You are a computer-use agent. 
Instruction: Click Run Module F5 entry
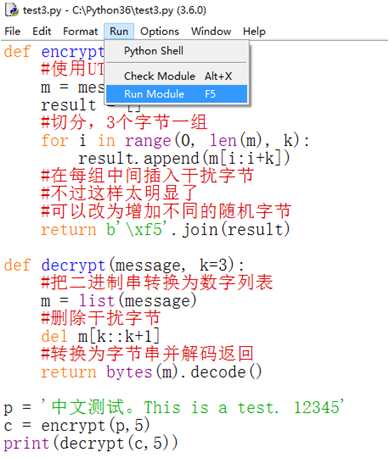[177, 94]
